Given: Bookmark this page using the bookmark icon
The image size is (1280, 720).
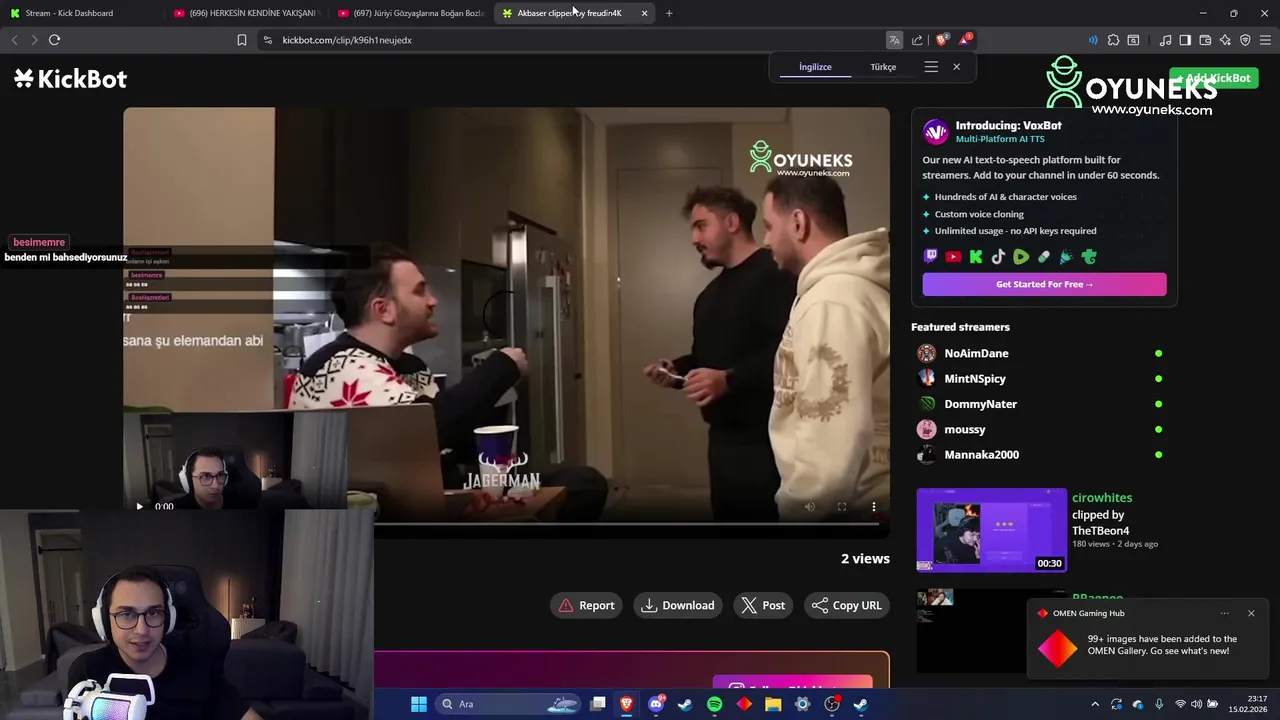Looking at the screenshot, I should tap(242, 40).
